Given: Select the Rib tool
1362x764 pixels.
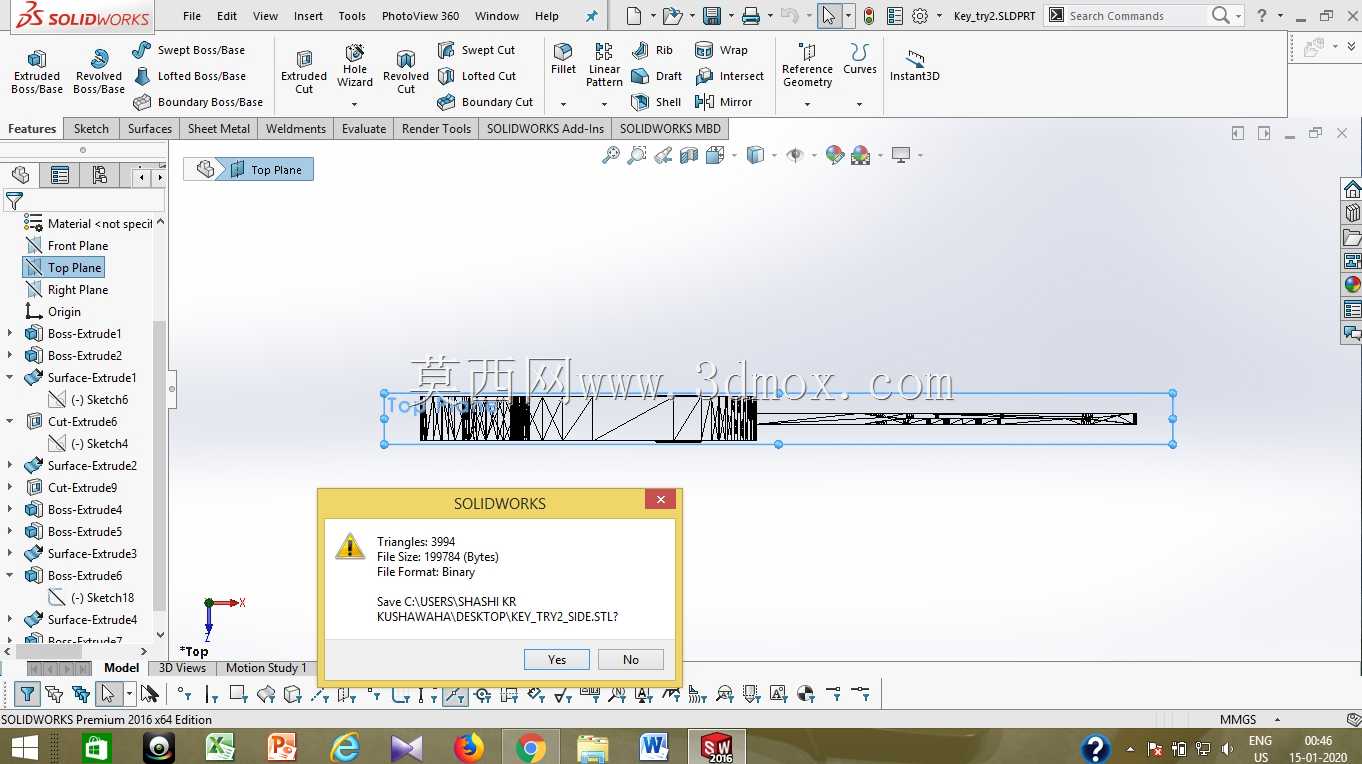Looking at the screenshot, I should point(652,50).
